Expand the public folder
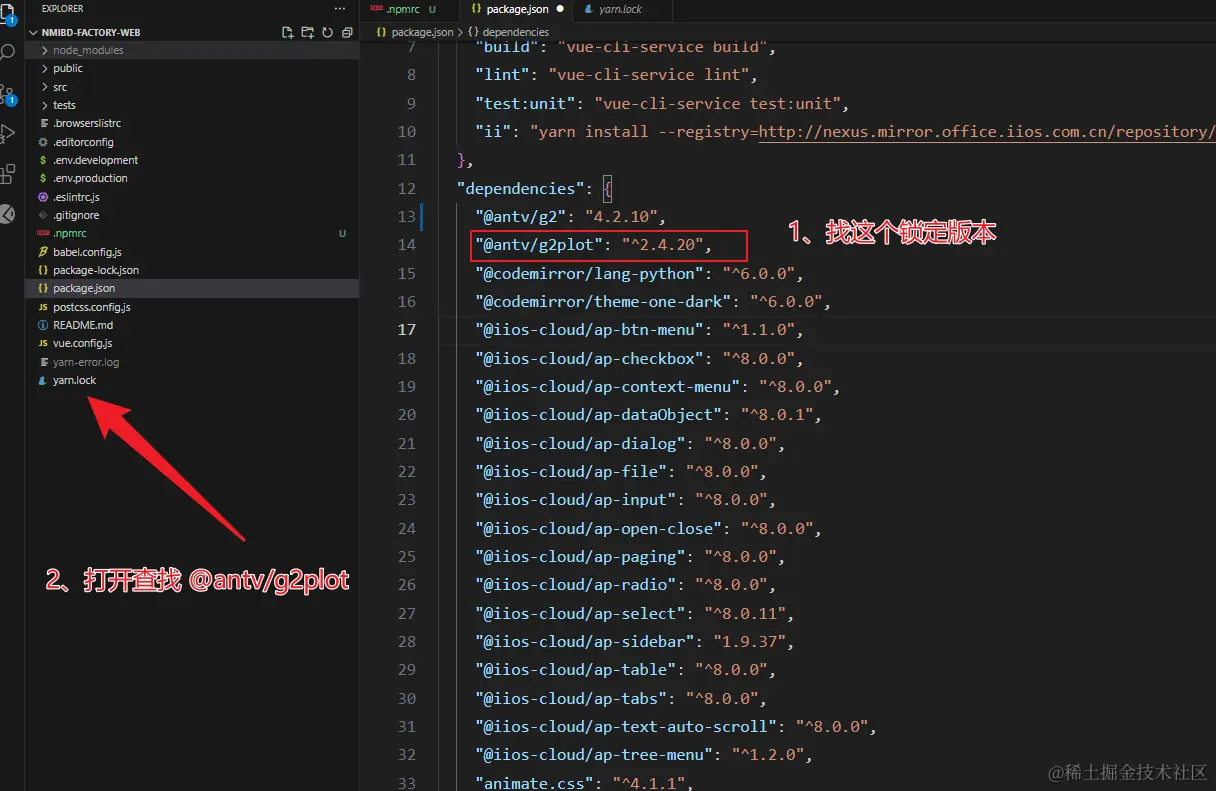This screenshot has height=791, width=1216. [x=192, y=68]
